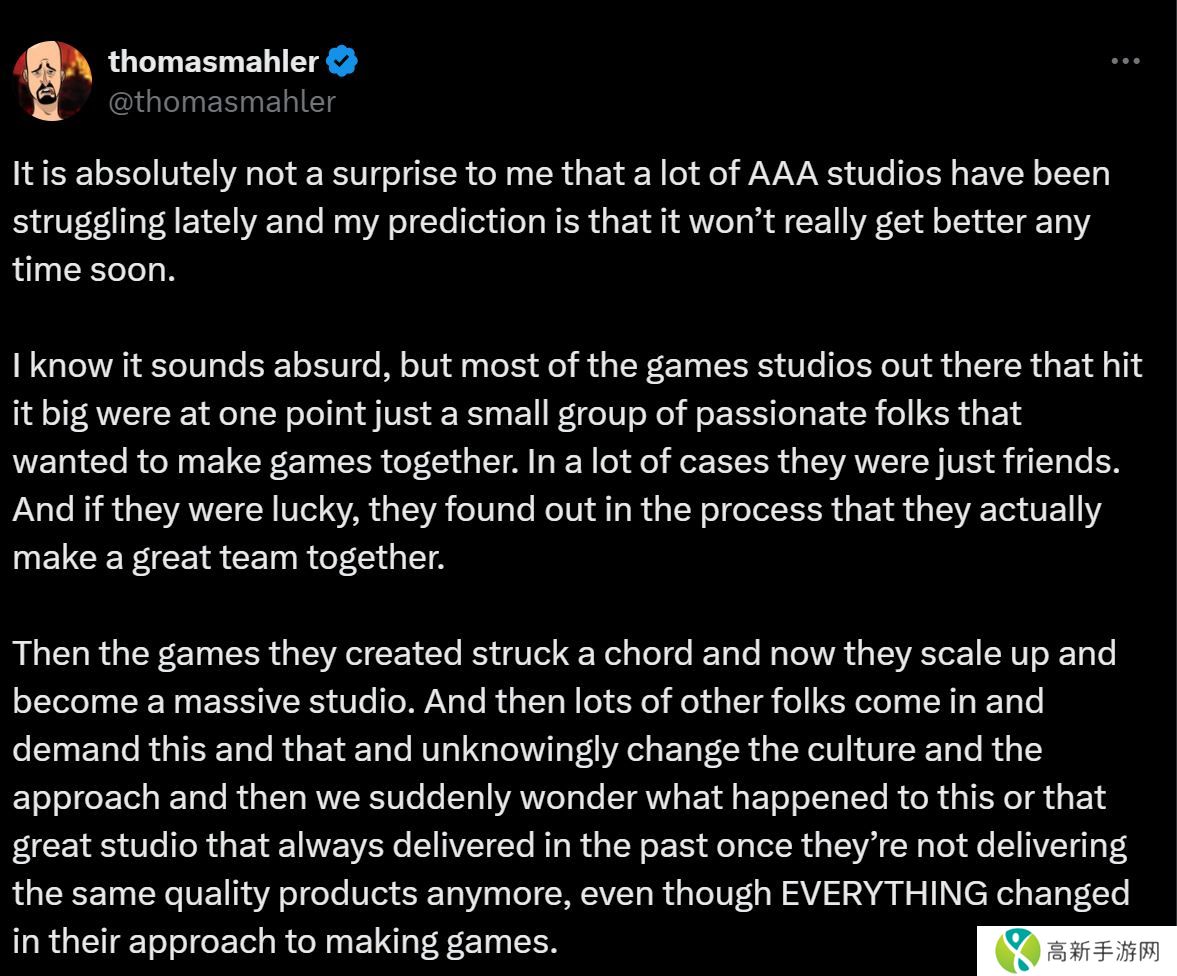Click the line starting "I know it sounds absurd"

576,366
